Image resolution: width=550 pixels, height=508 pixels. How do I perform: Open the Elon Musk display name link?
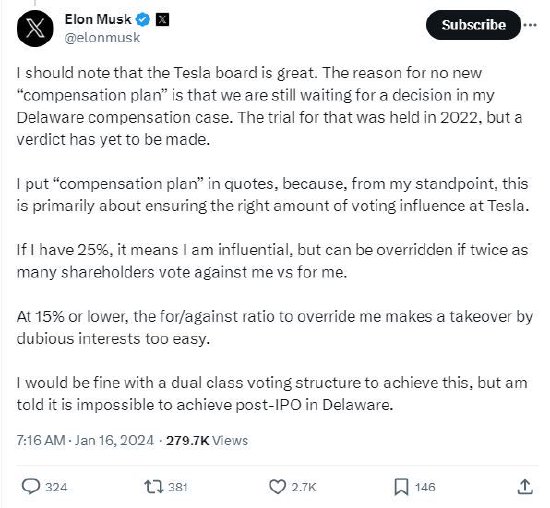click(x=98, y=19)
